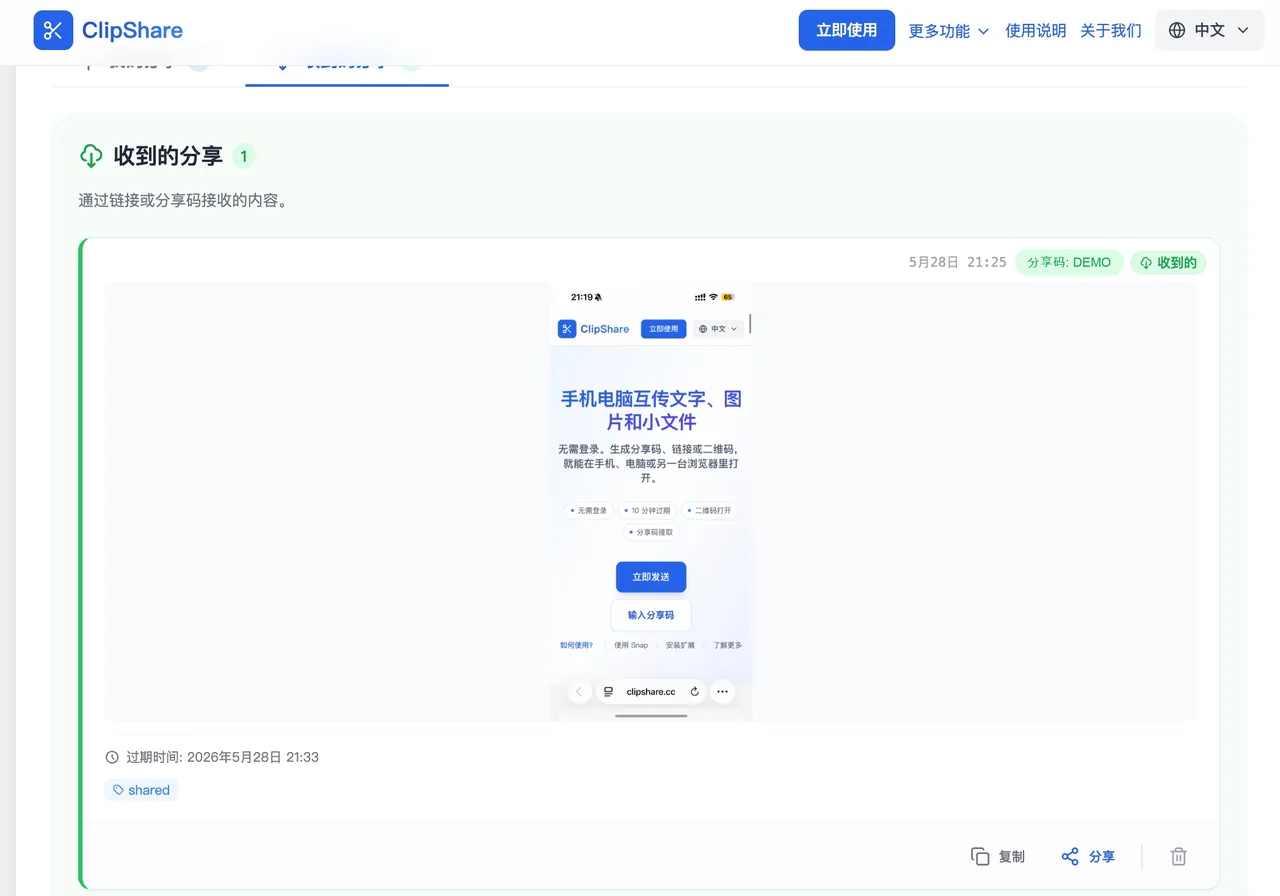Screen dimensions: 1280x896
Task: Open the 关于我们 page
Action: point(1110,31)
